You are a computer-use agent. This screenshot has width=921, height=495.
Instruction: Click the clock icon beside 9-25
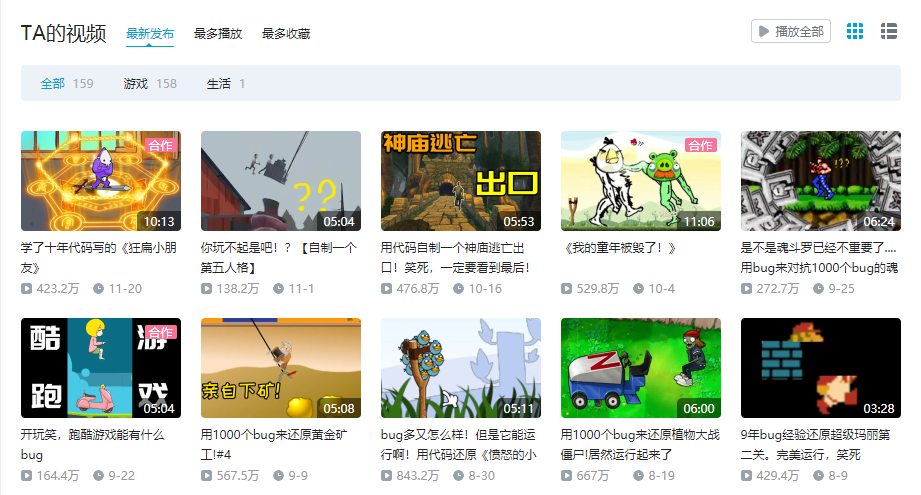click(x=818, y=288)
